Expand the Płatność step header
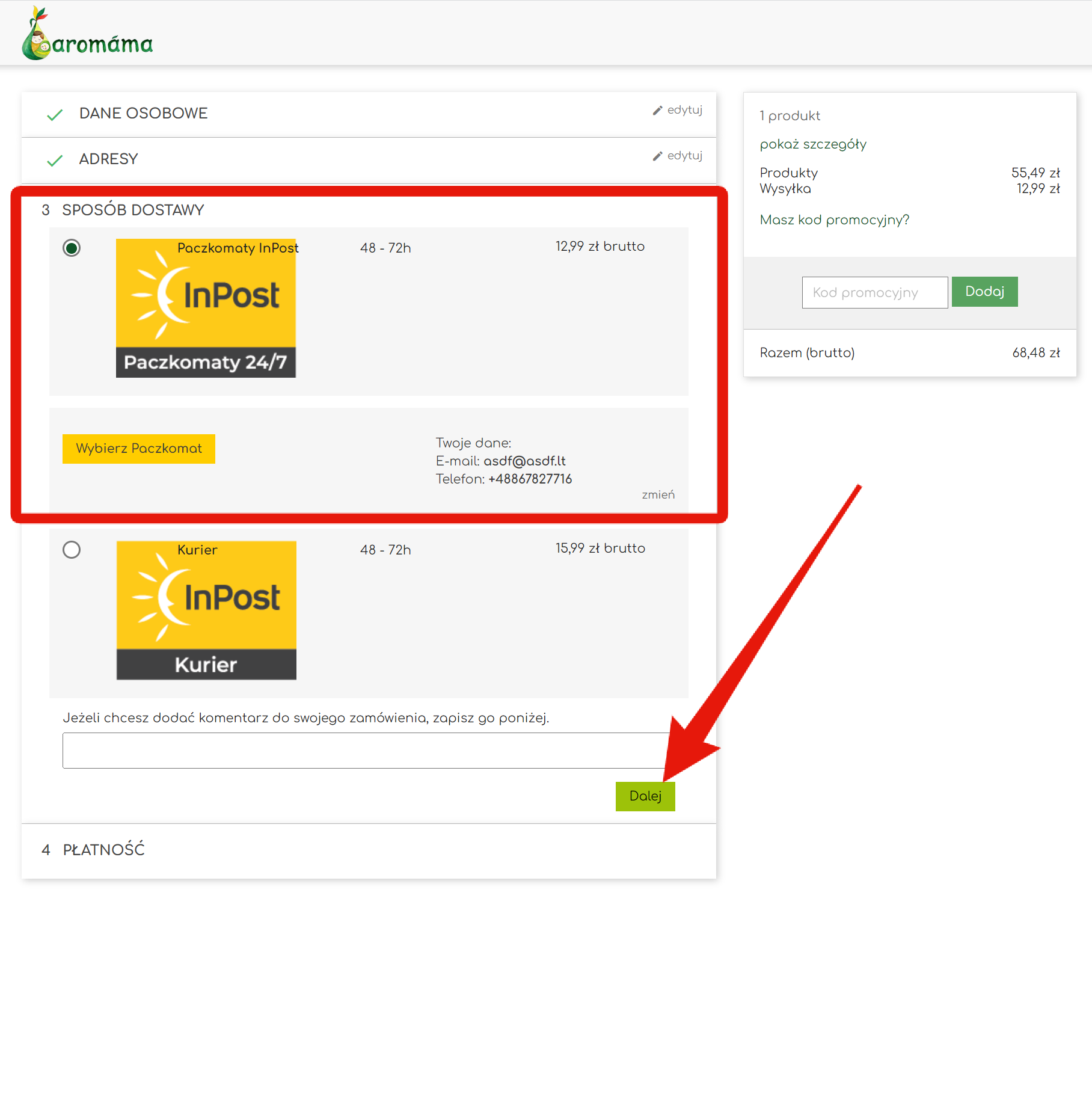1092x1100 pixels. pos(103,850)
